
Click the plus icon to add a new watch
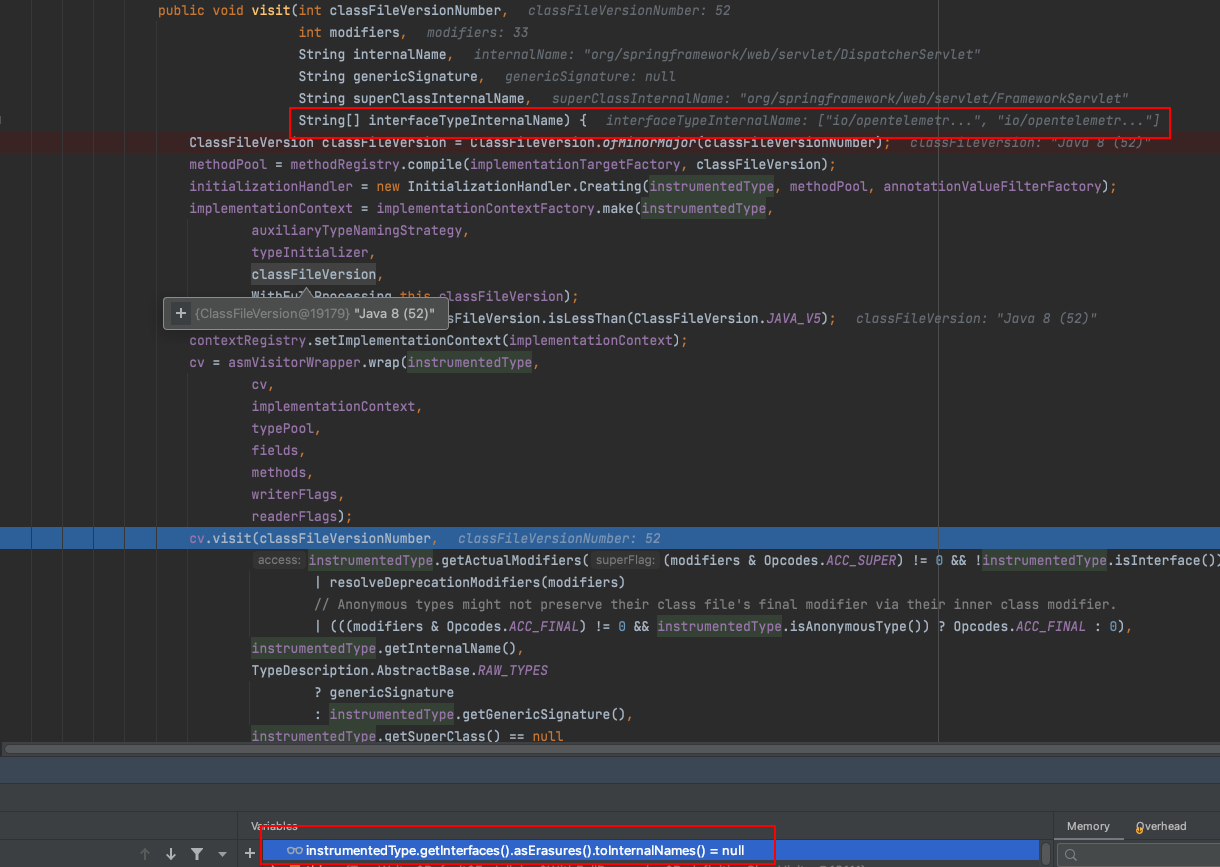tap(249, 853)
